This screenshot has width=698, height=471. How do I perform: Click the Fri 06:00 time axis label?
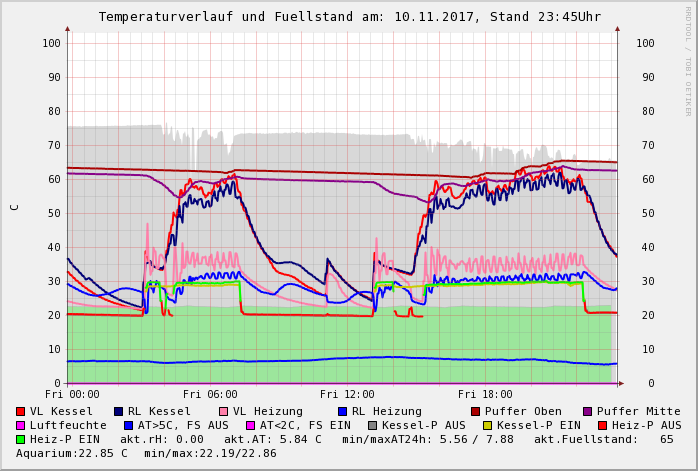pos(210,394)
